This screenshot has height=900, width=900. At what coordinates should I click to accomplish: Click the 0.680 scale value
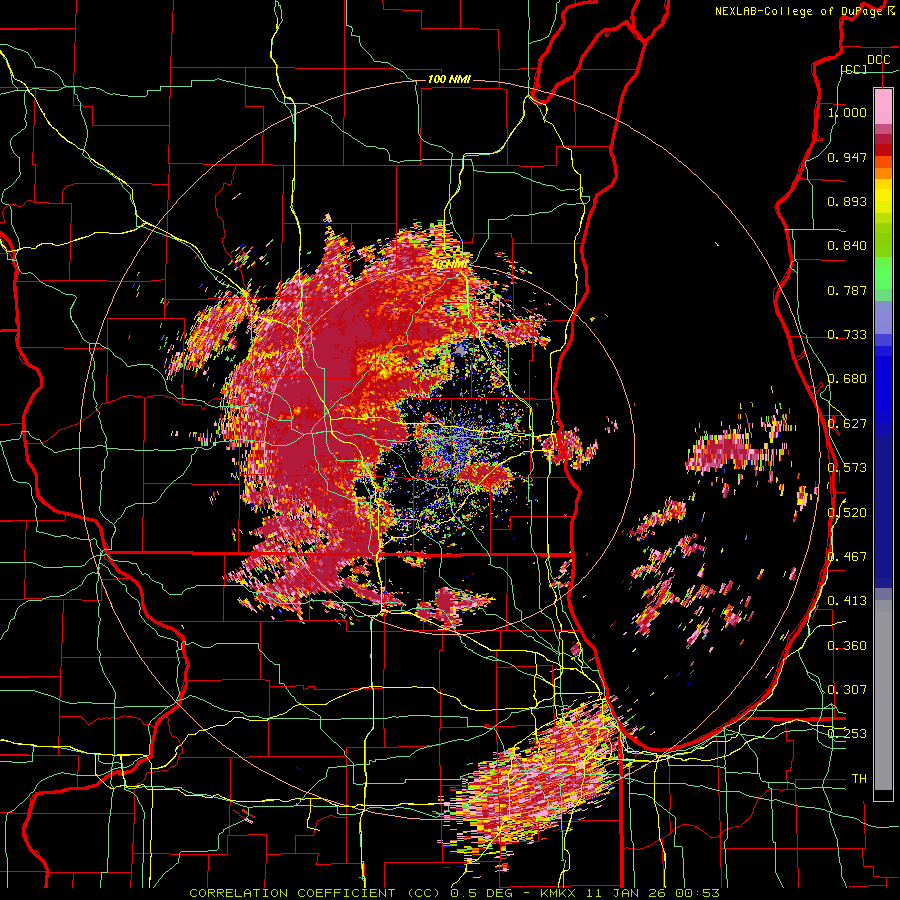coord(847,379)
